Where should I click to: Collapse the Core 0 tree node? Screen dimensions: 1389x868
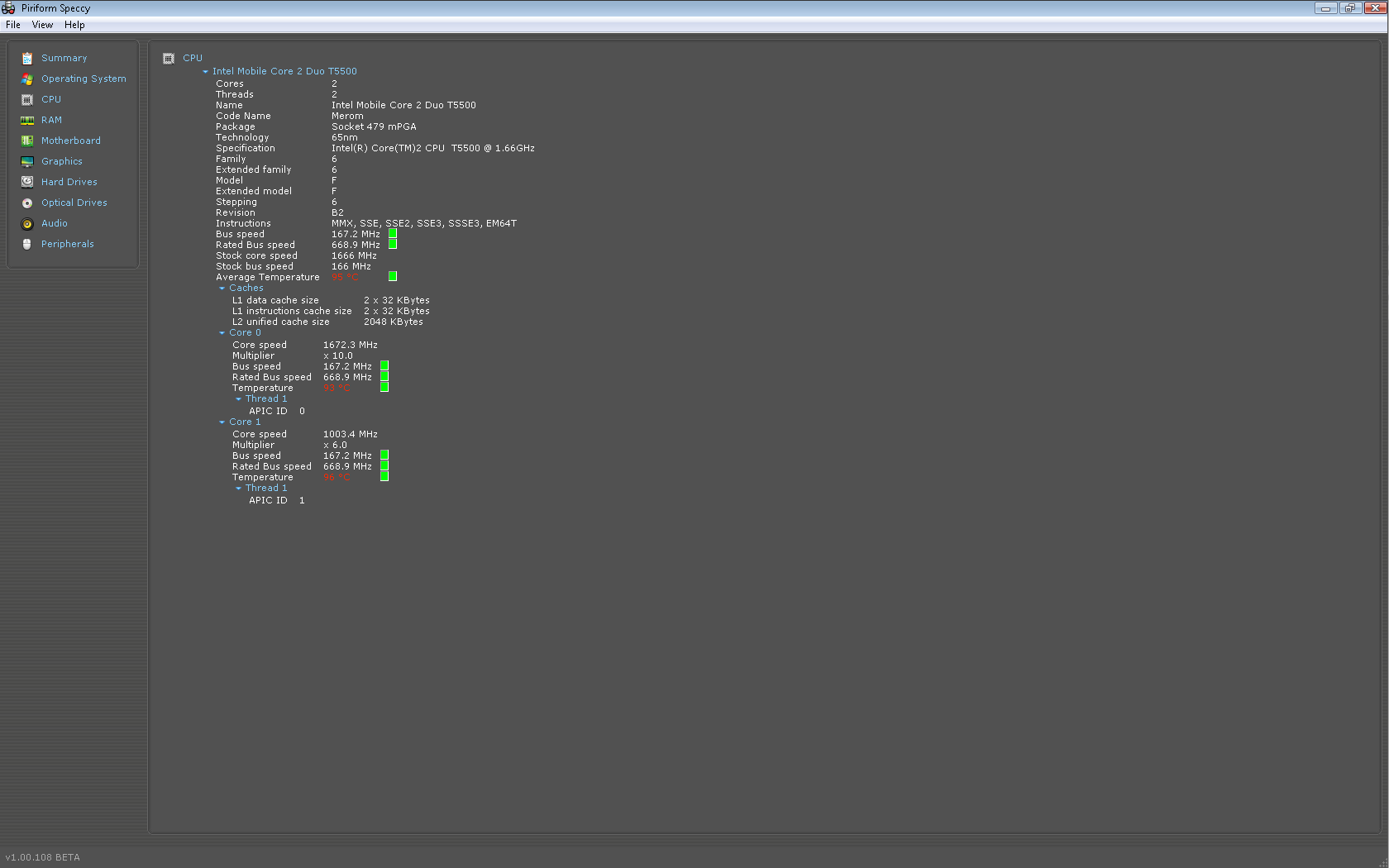click(x=222, y=333)
